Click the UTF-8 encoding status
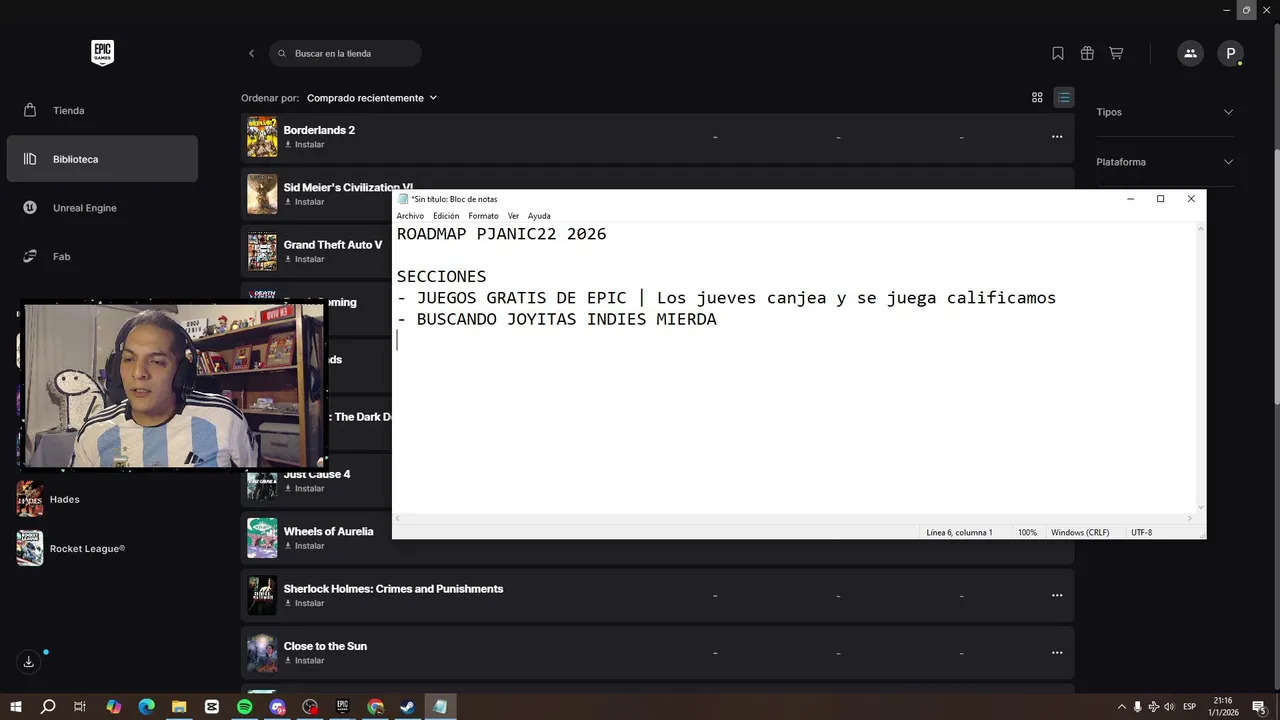Viewport: 1280px width, 720px height. click(1141, 532)
